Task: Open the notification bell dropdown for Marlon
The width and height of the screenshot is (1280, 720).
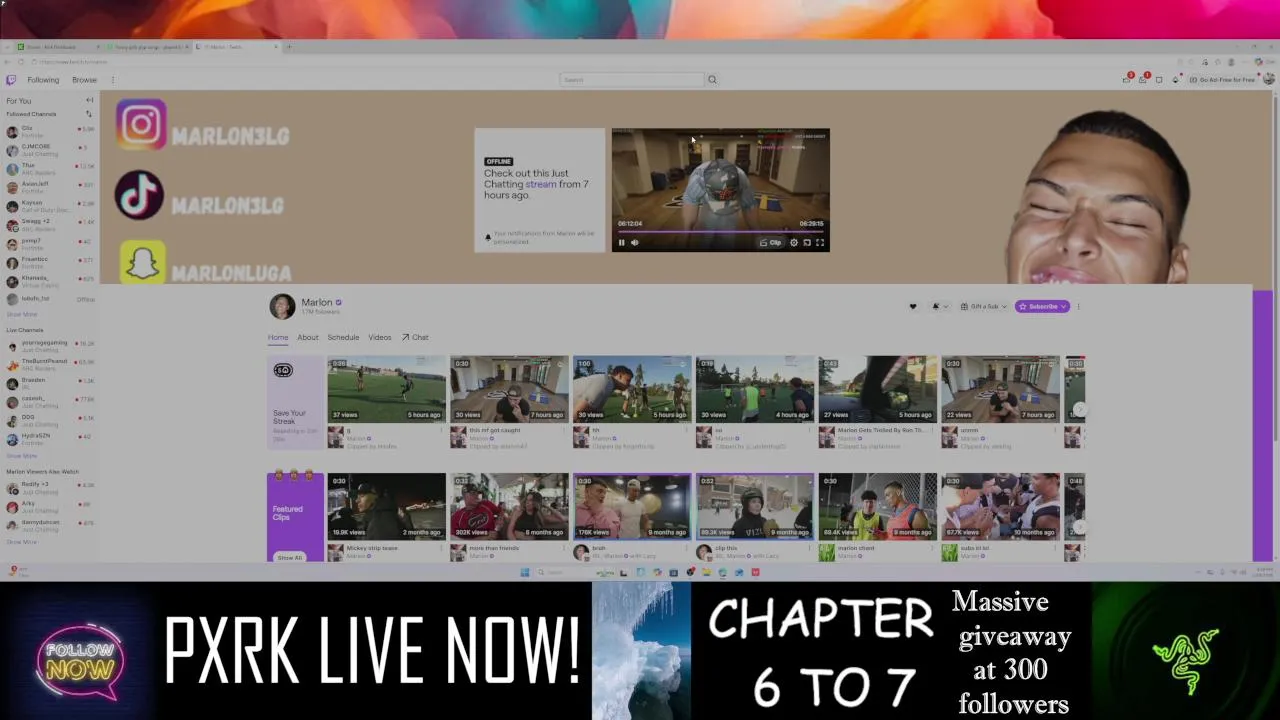Action: click(x=939, y=306)
